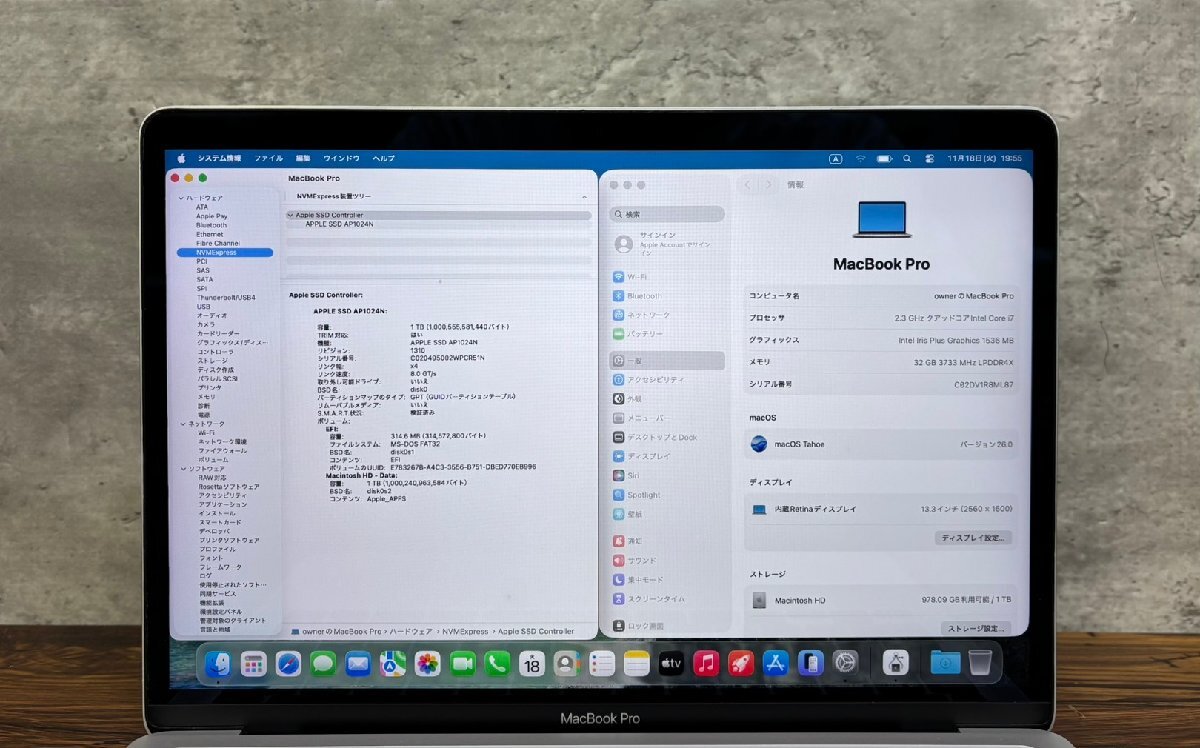Viewport: 1200px width, 748px height.
Task: Open the Bluetooth settings pane
Action: pos(667,296)
